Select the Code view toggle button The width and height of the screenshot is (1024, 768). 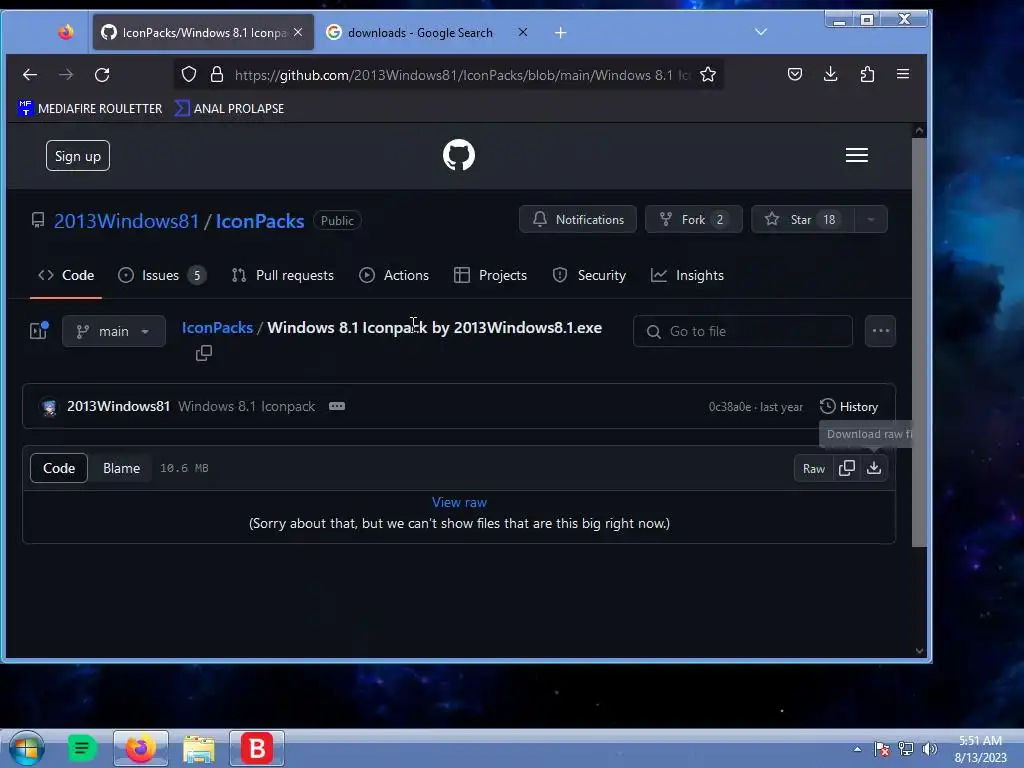coord(59,468)
